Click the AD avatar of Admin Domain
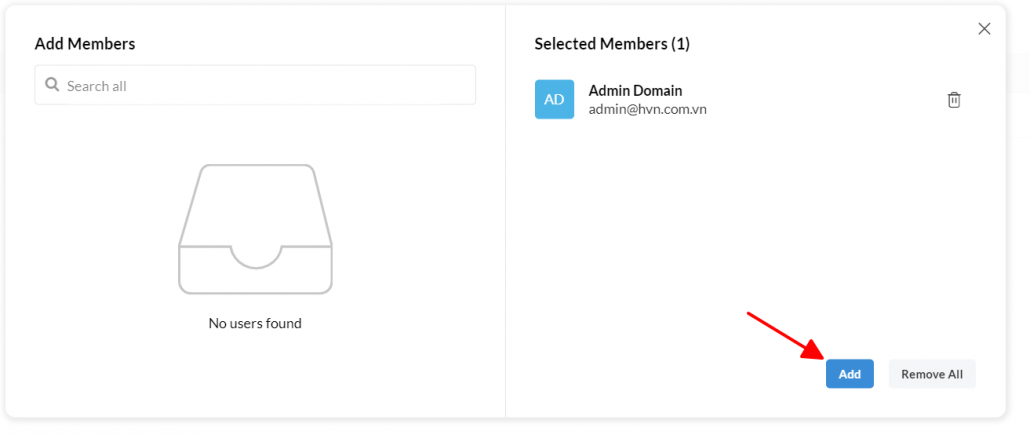Image resolution: width=1030 pixels, height=435 pixels. (554, 99)
